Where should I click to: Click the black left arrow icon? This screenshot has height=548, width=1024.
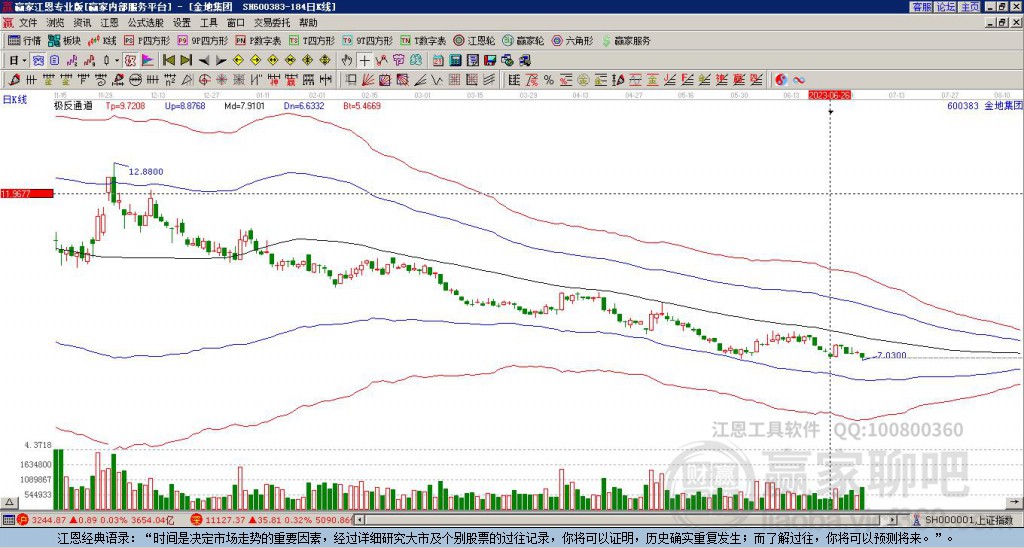(x=204, y=61)
